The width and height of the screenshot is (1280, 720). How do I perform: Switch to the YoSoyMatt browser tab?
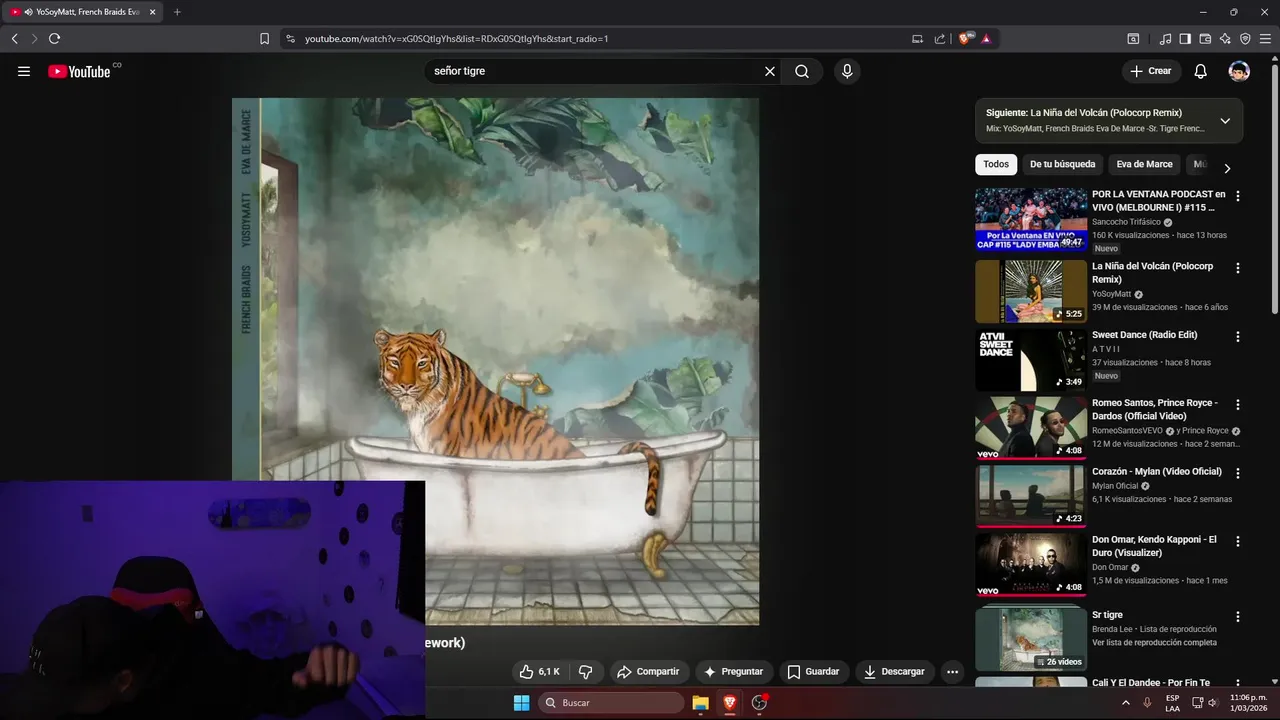click(82, 12)
